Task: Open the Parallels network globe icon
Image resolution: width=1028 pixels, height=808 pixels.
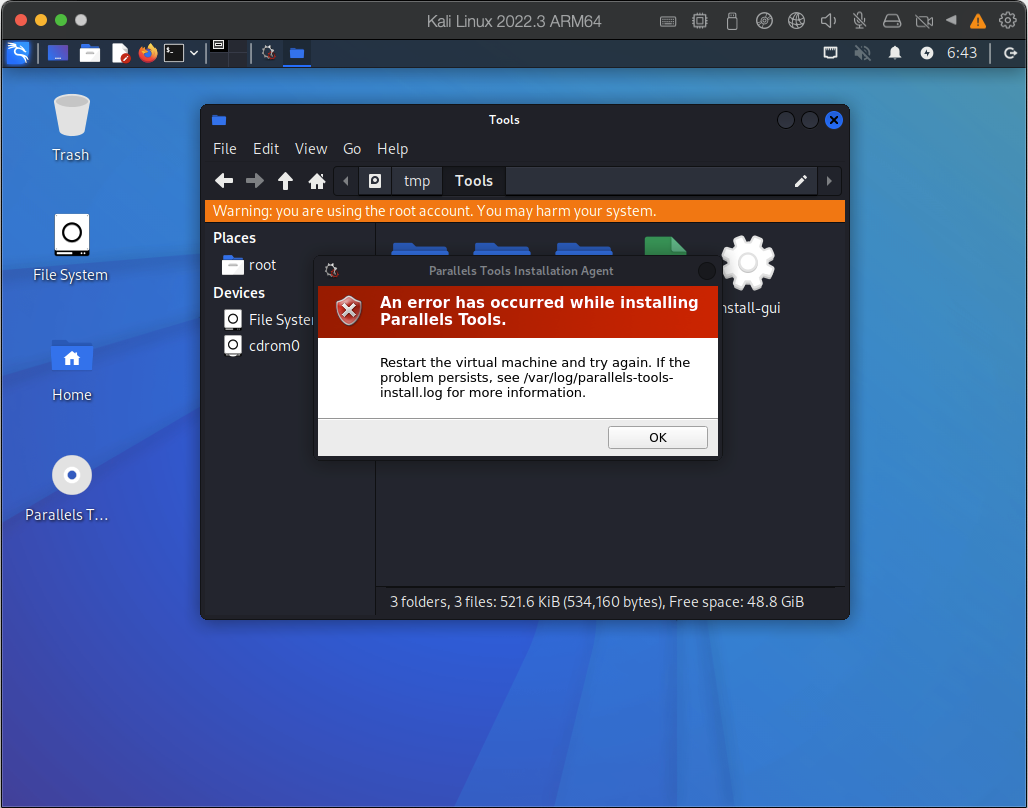Action: 796,21
